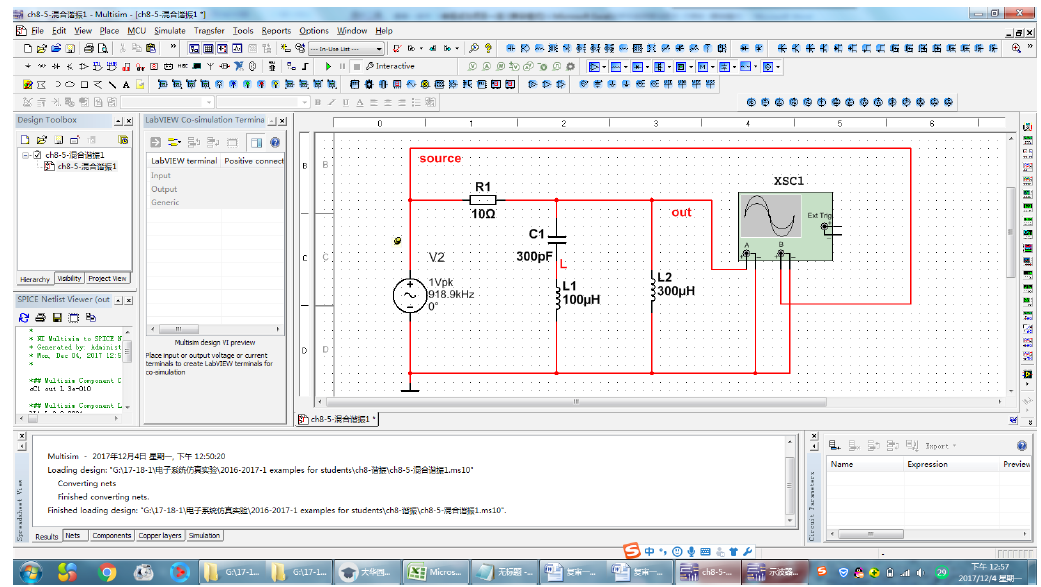Screen dimensions: 1041x587
Task: Open the Nets tab in spreadsheet view
Action: point(73,535)
